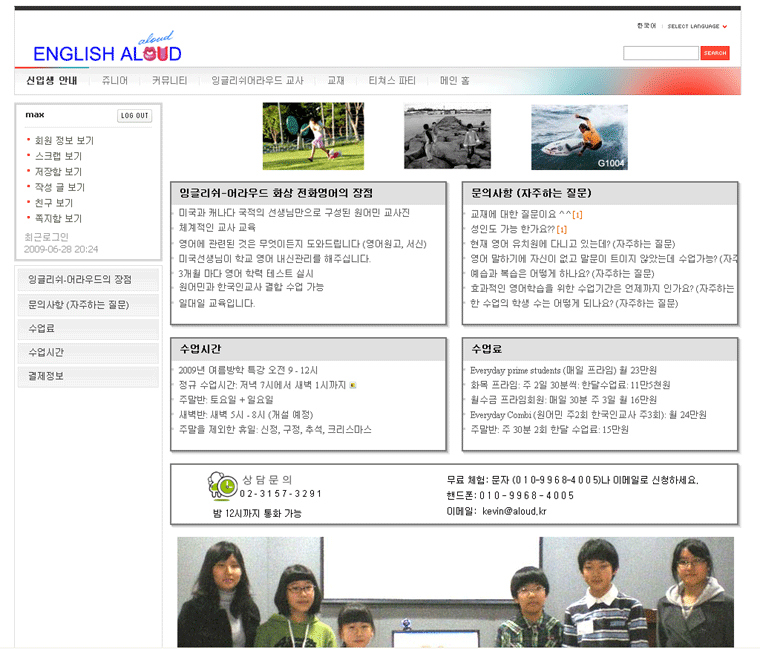The image size is (760, 649).
Task: Open question about 효과적인 영어학습 수업기간
Action: point(602,289)
